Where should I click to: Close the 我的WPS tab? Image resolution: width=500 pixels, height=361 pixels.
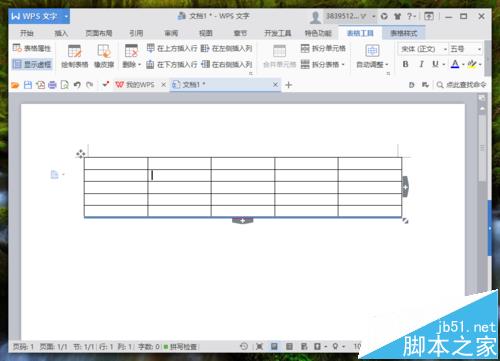(163, 85)
